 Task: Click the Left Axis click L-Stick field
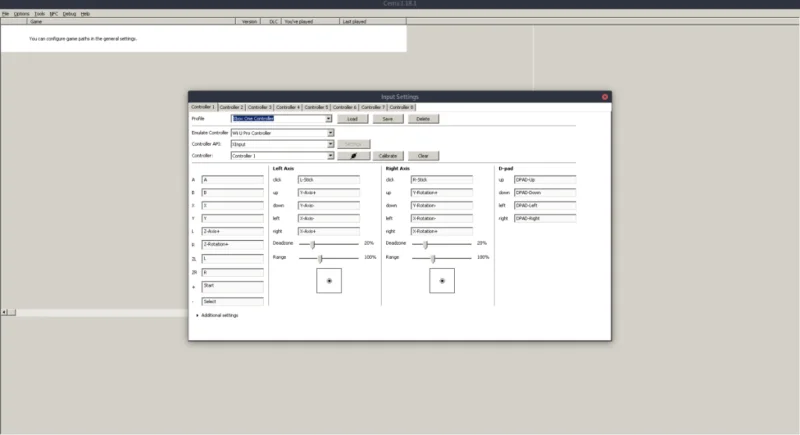329,180
